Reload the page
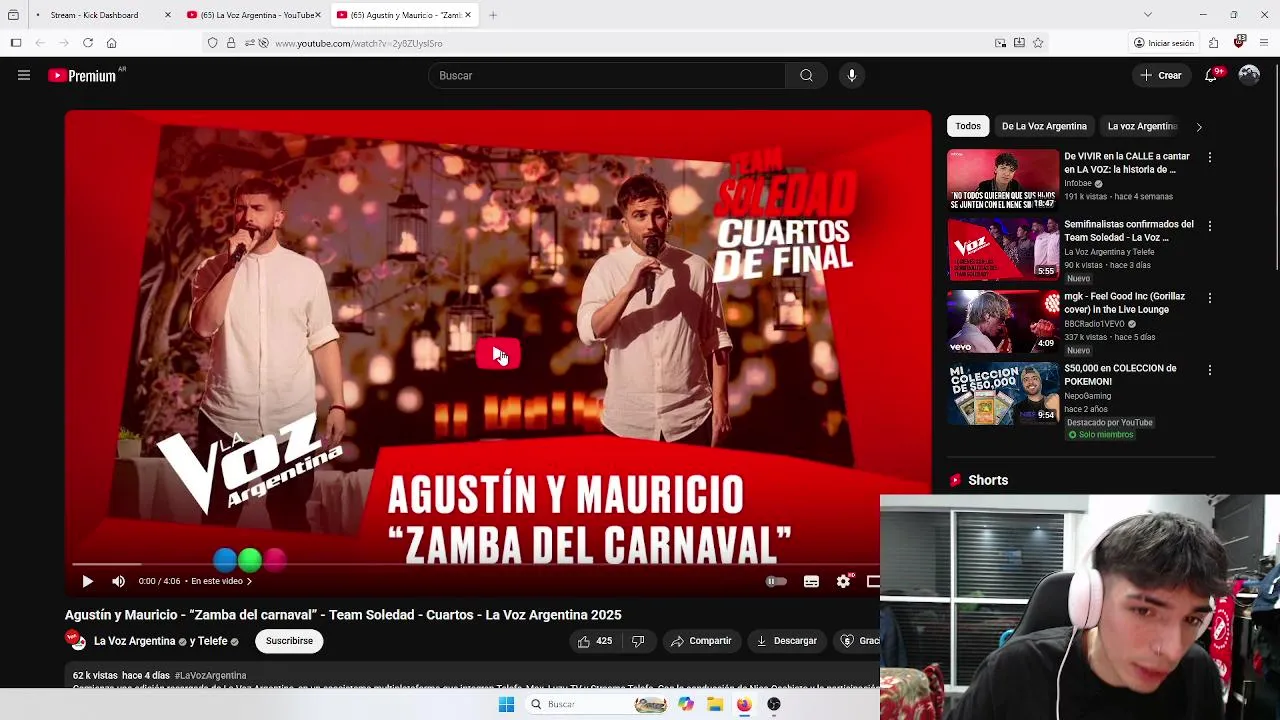 (x=88, y=43)
